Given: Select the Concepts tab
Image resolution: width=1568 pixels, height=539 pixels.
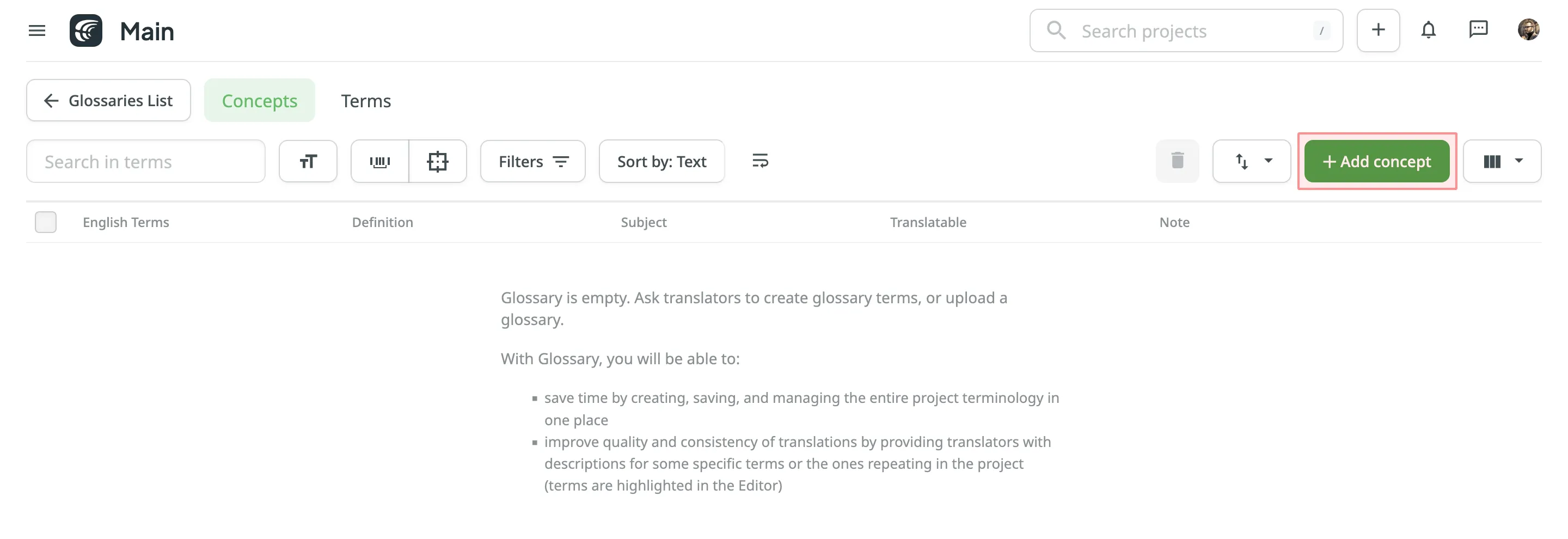Looking at the screenshot, I should click(x=259, y=101).
